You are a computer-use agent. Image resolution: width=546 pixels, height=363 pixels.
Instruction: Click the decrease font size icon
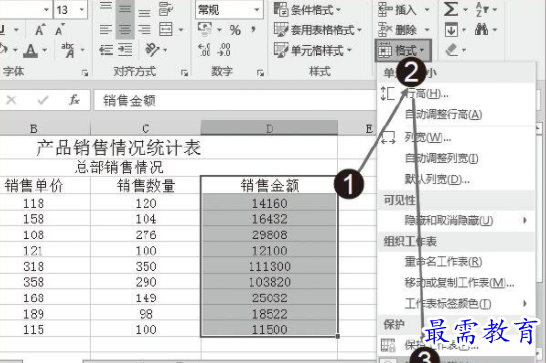tap(60, 30)
